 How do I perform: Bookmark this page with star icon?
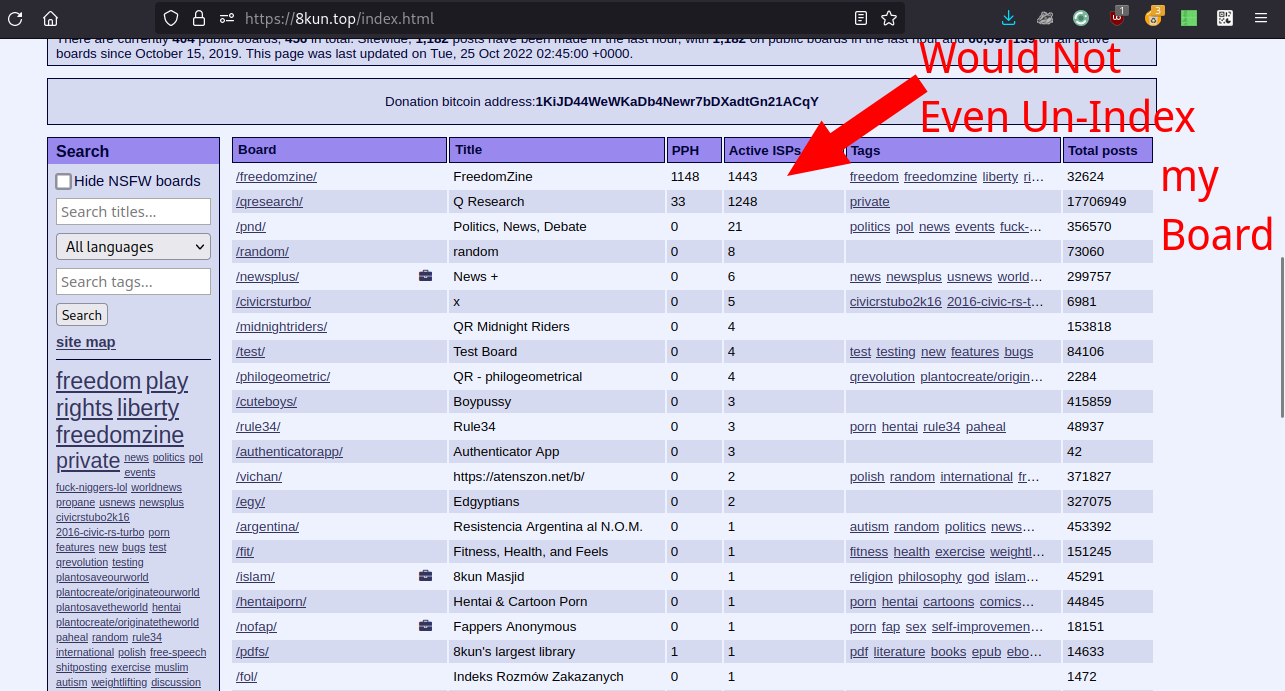coord(889,18)
